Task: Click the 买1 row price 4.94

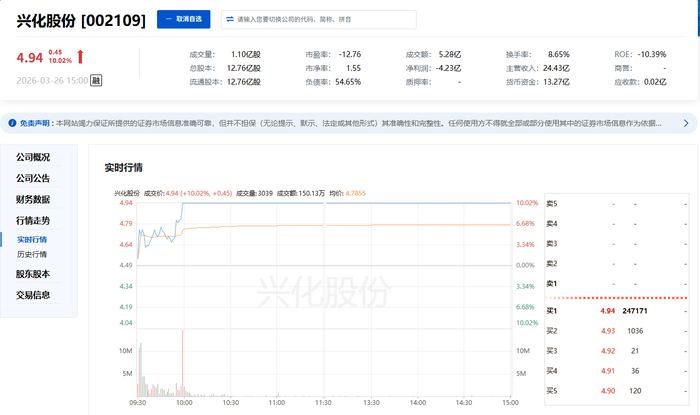Action: (608, 311)
